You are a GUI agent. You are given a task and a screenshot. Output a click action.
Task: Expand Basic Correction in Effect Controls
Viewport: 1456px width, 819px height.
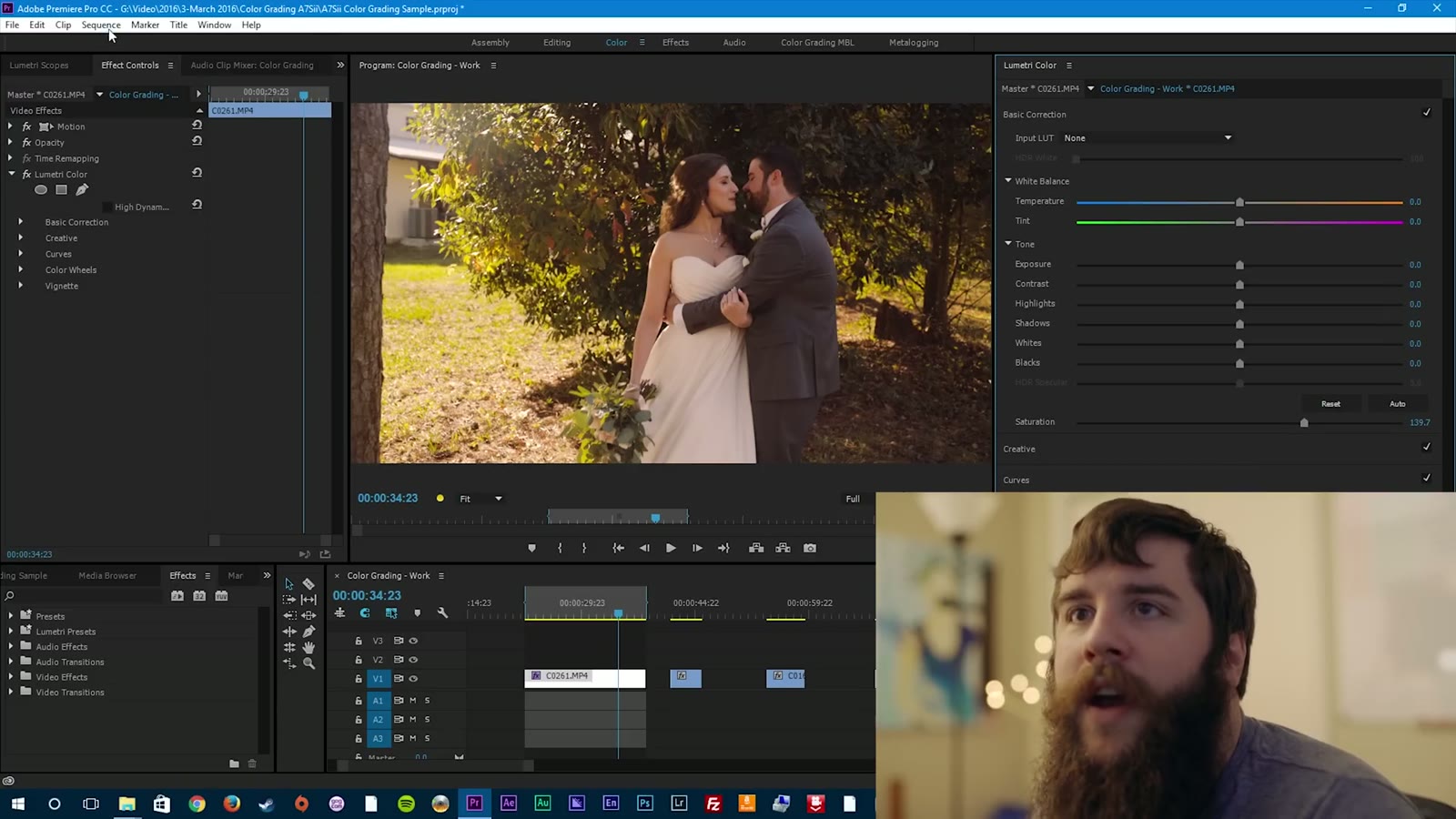click(20, 222)
